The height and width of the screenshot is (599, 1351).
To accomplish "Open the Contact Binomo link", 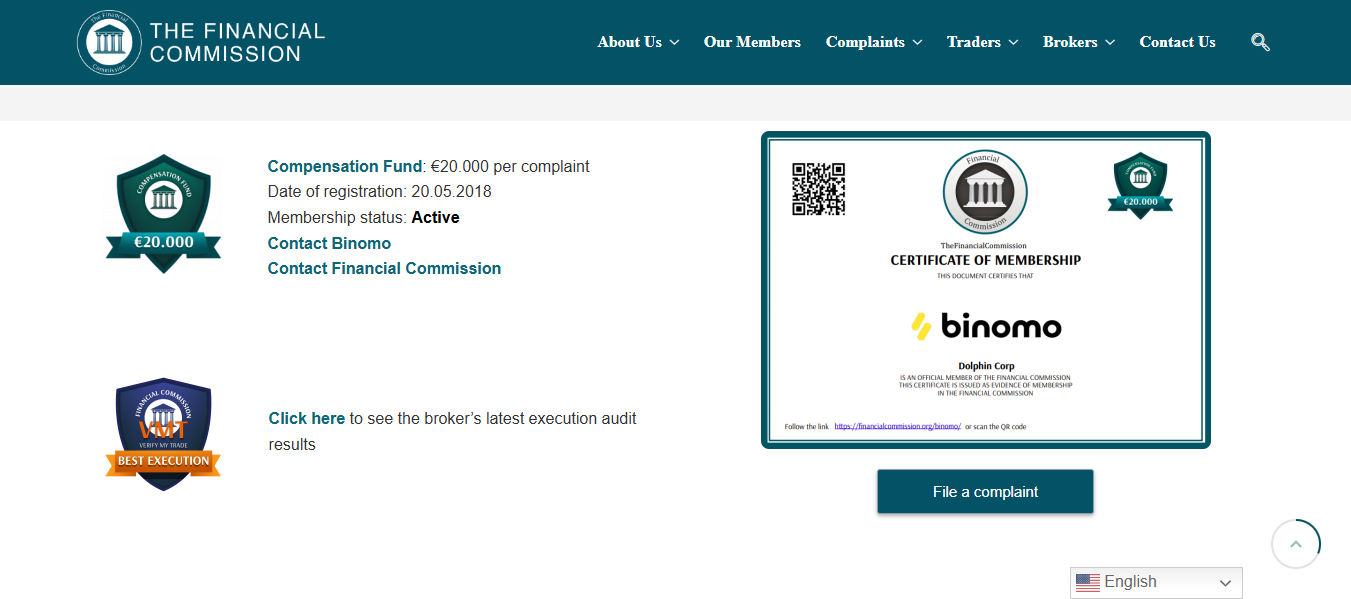I will [x=329, y=243].
